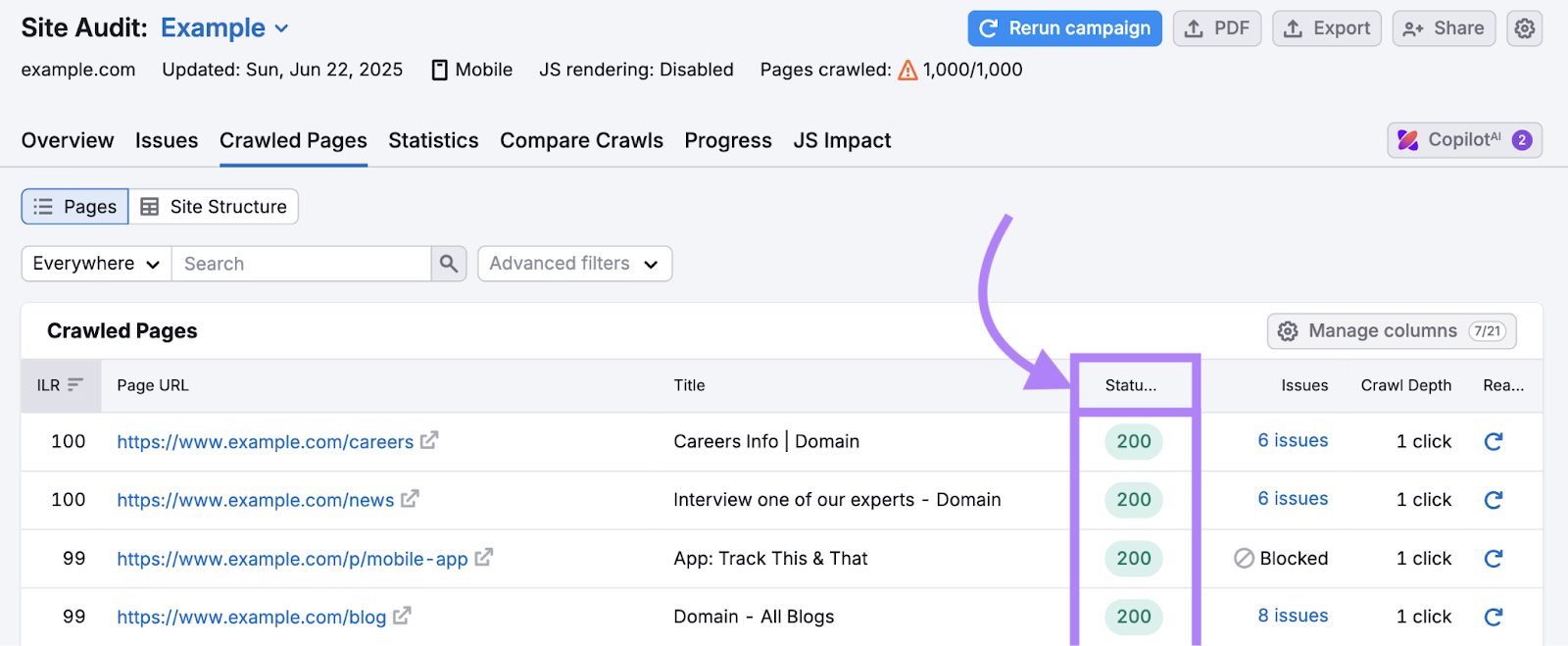Click the ILR column sort icon
Viewport: 1568px width, 646px height.
coord(74,385)
